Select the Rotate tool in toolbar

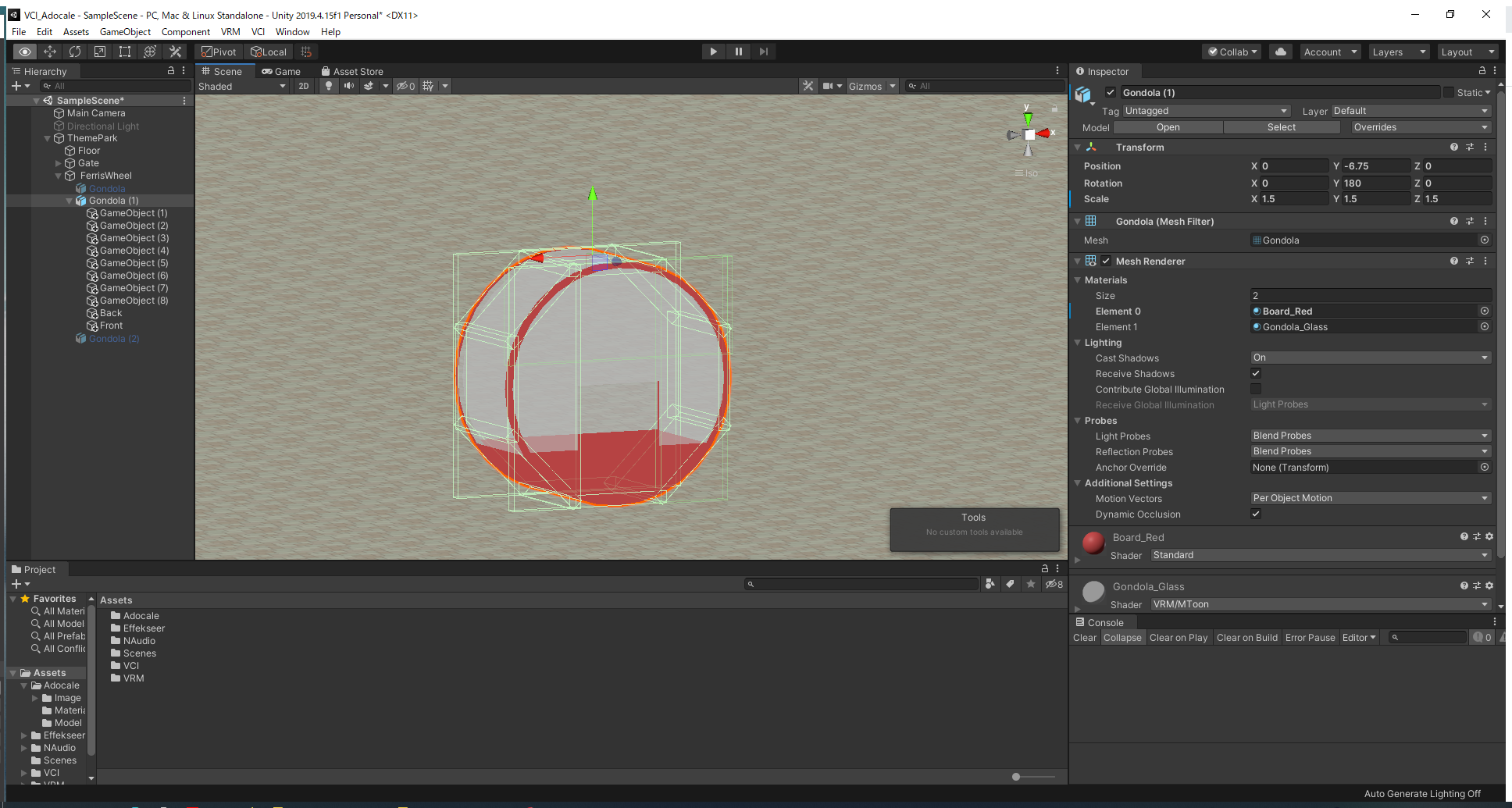[75, 52]
